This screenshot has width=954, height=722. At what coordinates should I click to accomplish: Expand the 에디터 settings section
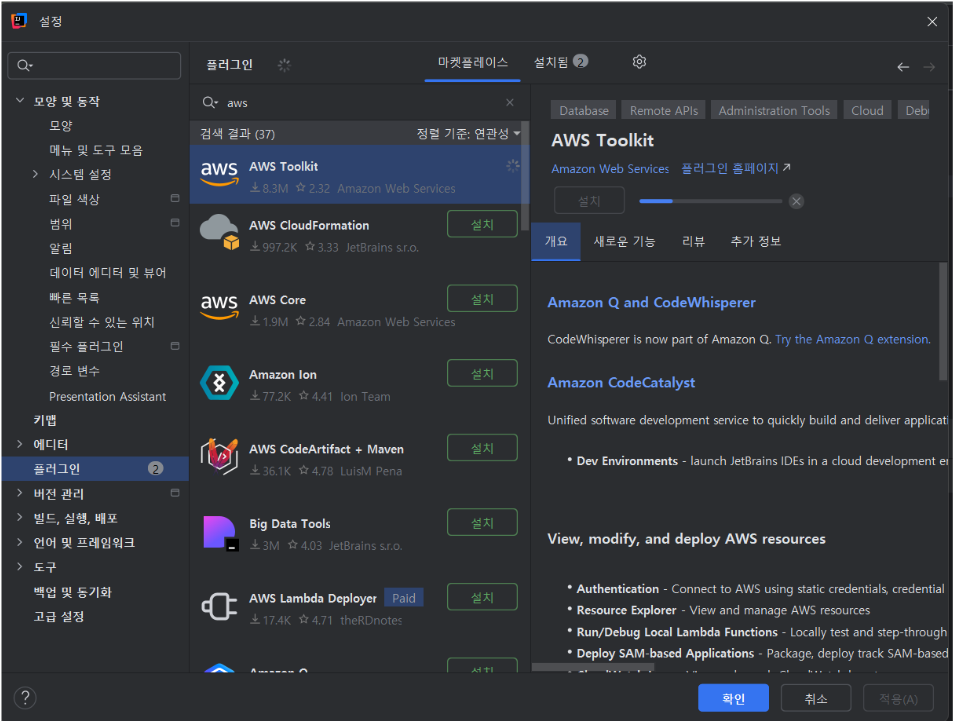click(19, 444)
